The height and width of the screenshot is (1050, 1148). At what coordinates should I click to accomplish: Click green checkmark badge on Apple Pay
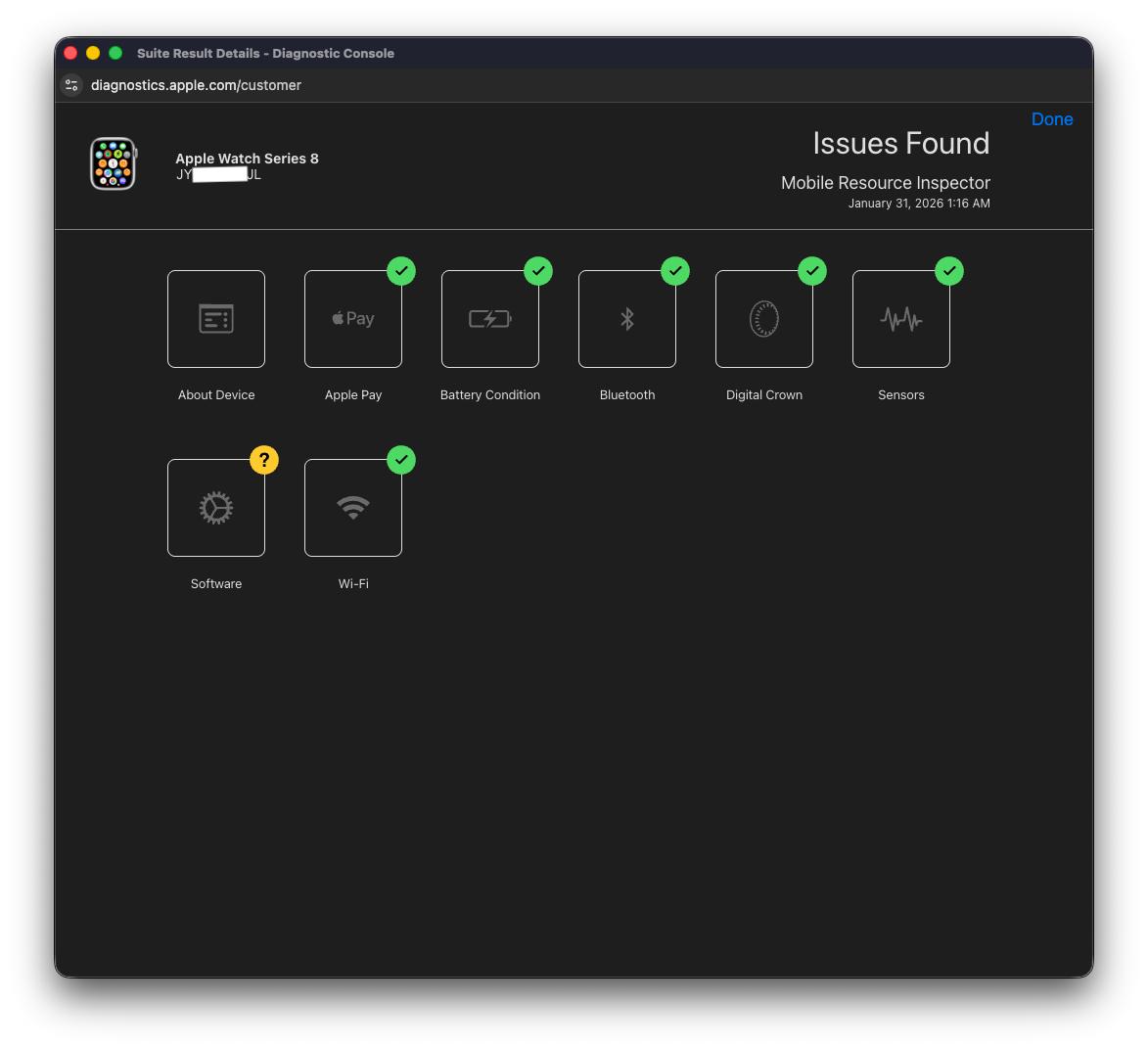point(401,271)
